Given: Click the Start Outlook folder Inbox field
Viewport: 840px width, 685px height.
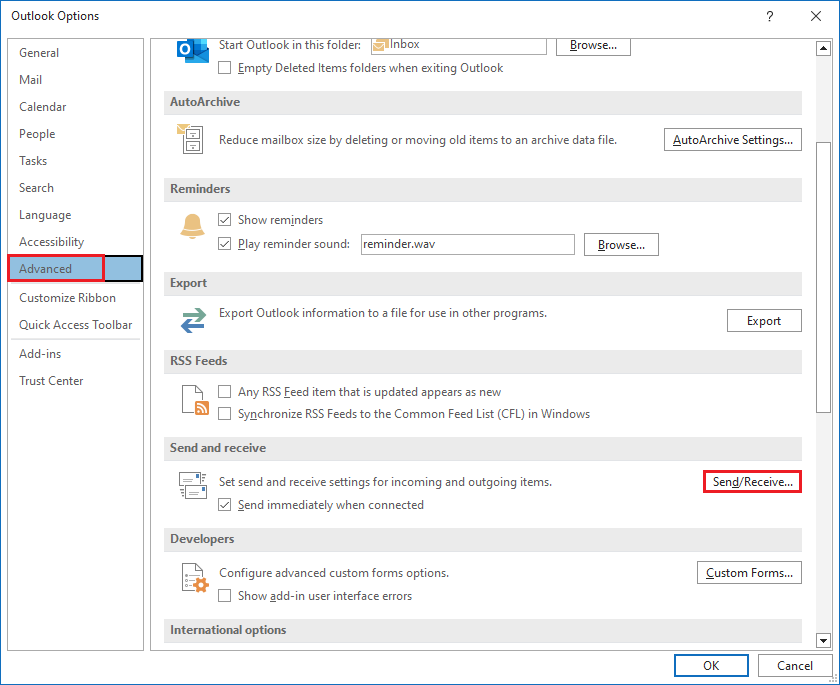Looking at the screenshot, I should pos(459,46).
